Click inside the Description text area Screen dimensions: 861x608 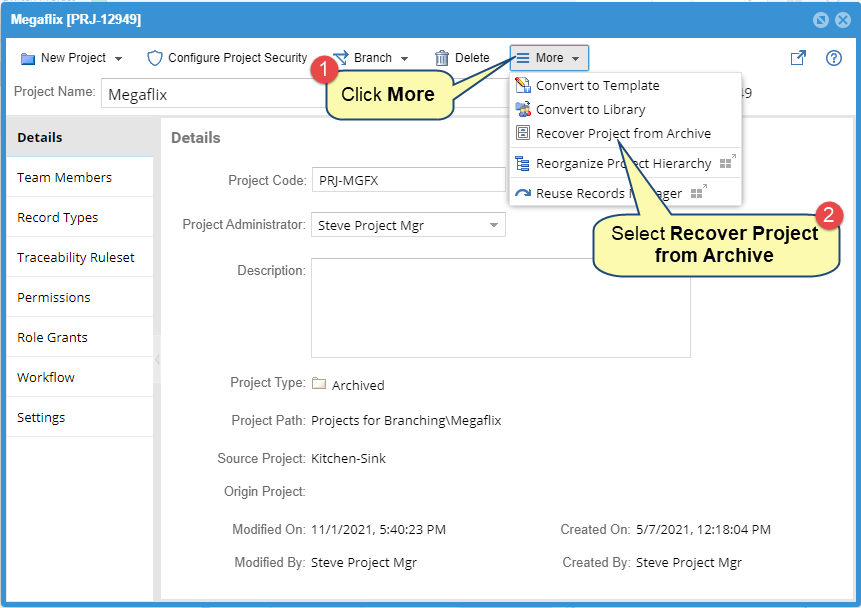[501, 308]
